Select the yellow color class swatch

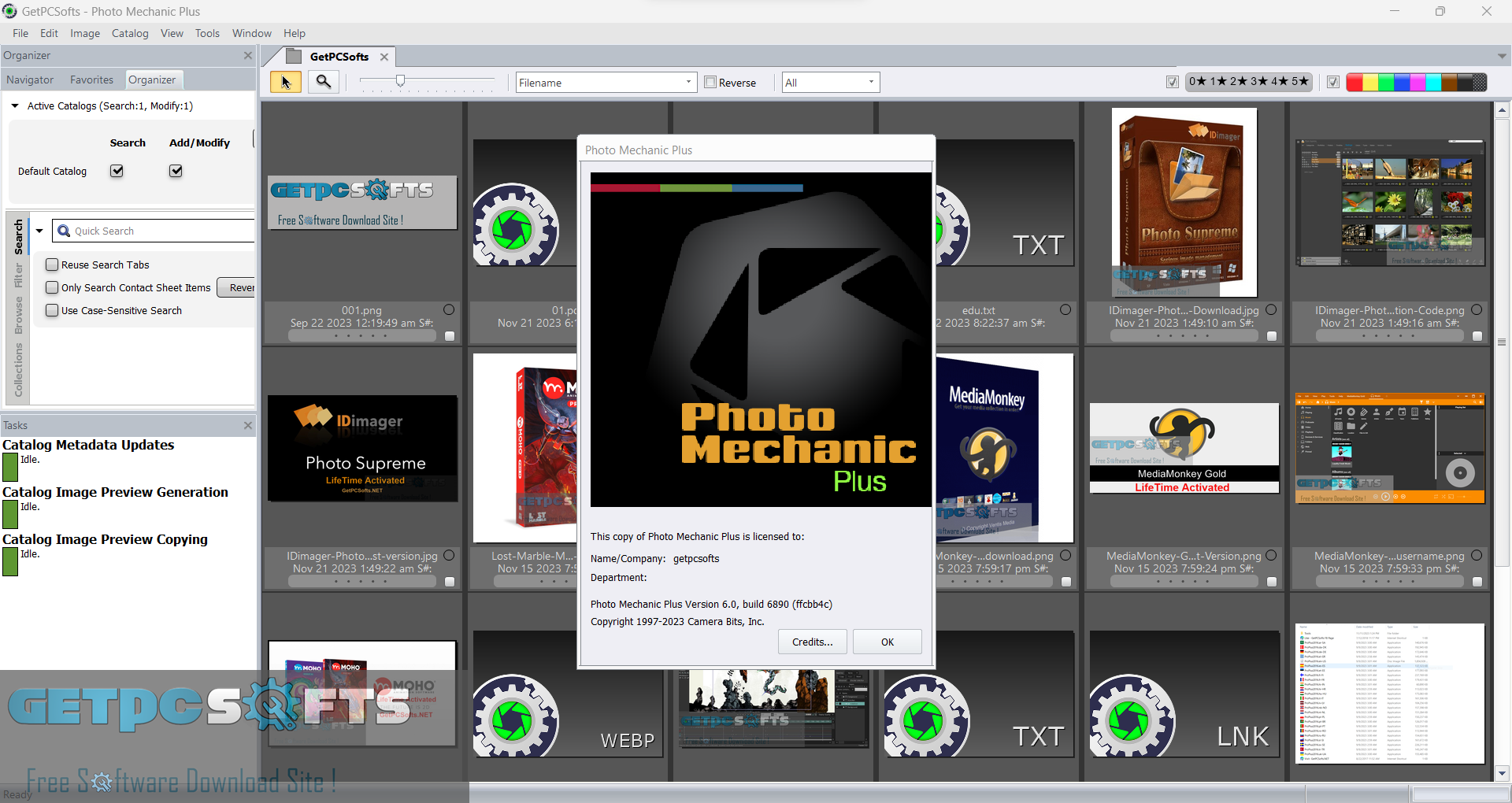click(1370, 82)
